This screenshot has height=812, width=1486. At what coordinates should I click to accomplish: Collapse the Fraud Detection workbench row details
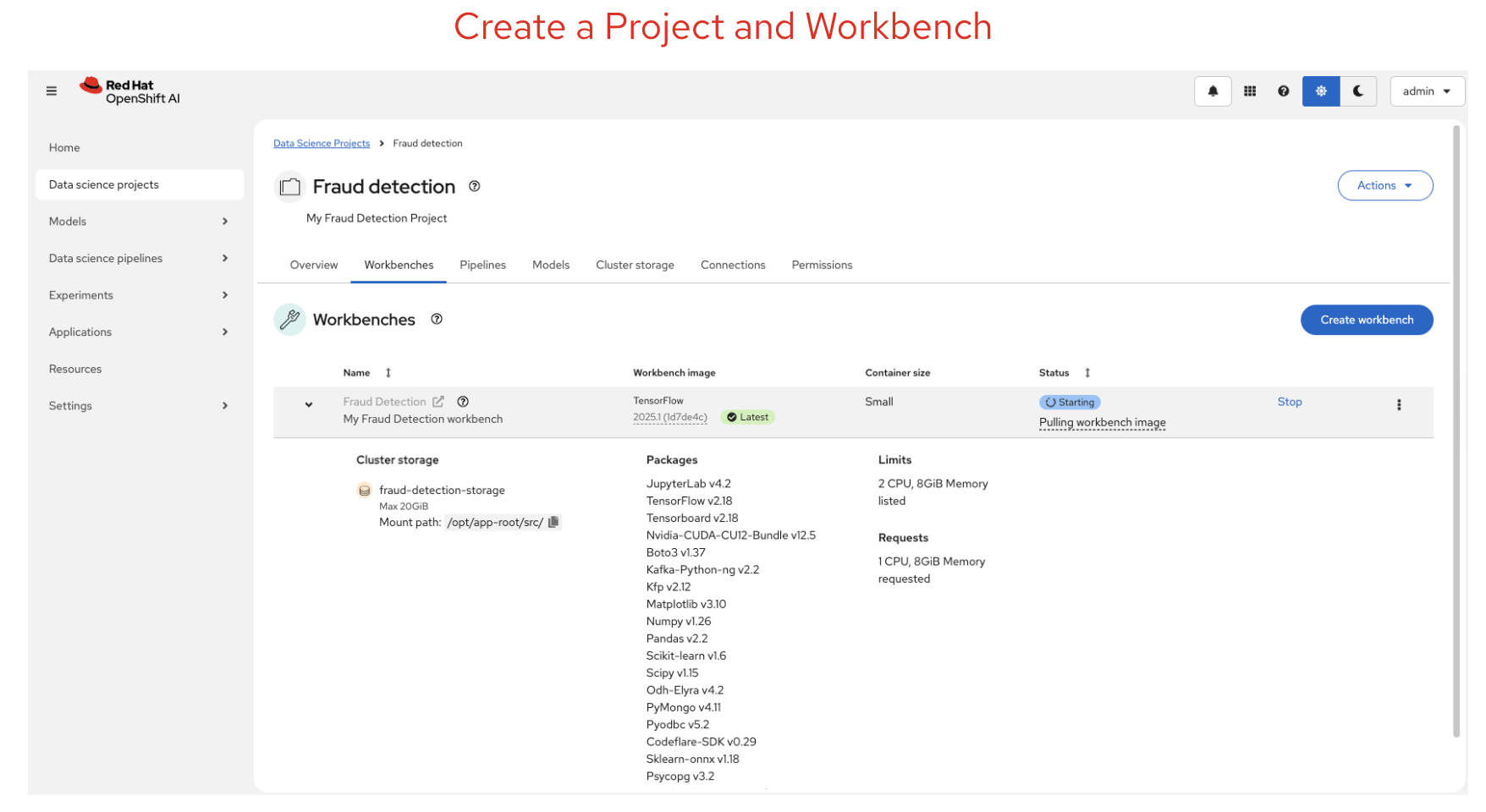[x=309, y=404]
